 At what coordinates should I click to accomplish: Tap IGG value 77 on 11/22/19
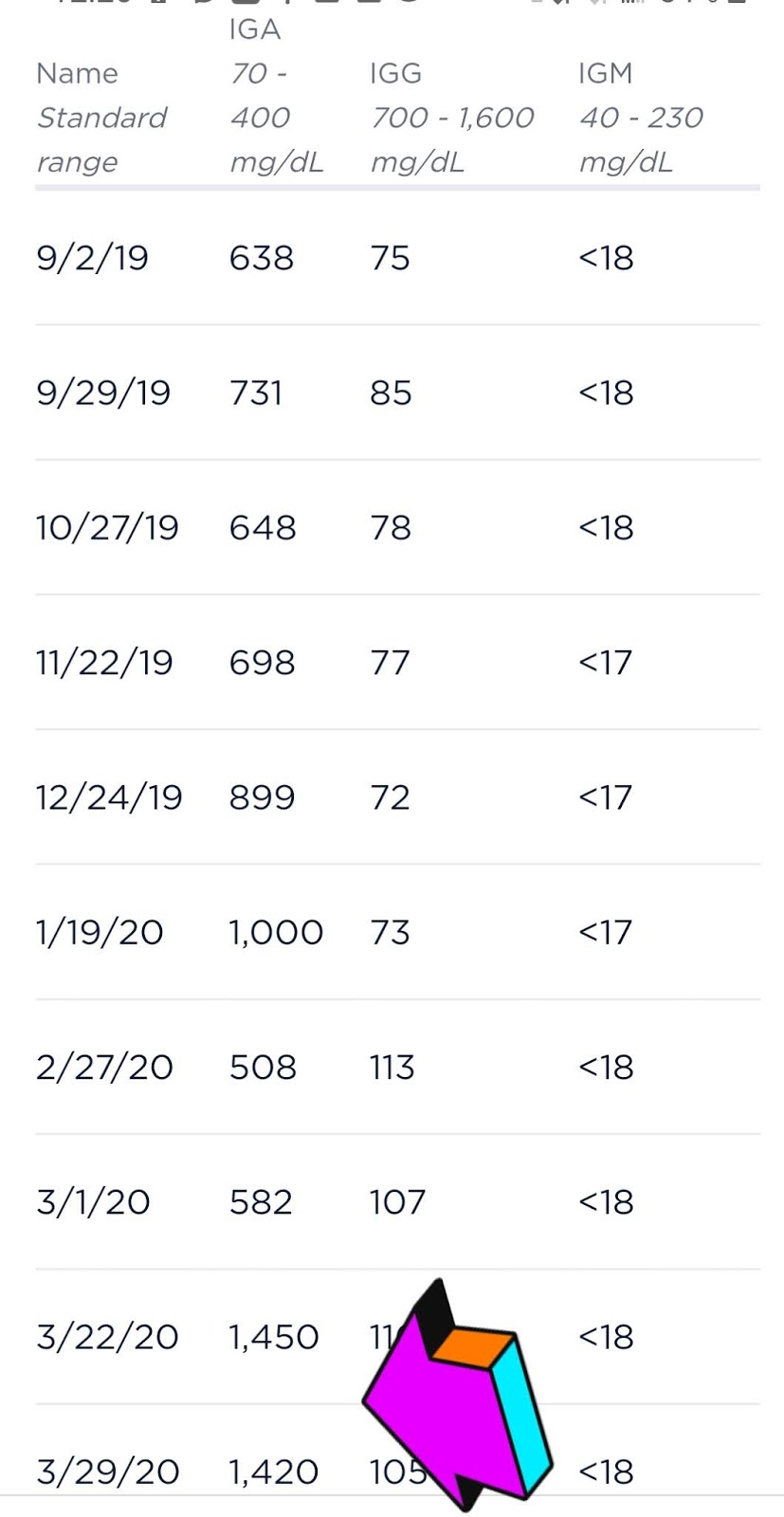point(390,662)
